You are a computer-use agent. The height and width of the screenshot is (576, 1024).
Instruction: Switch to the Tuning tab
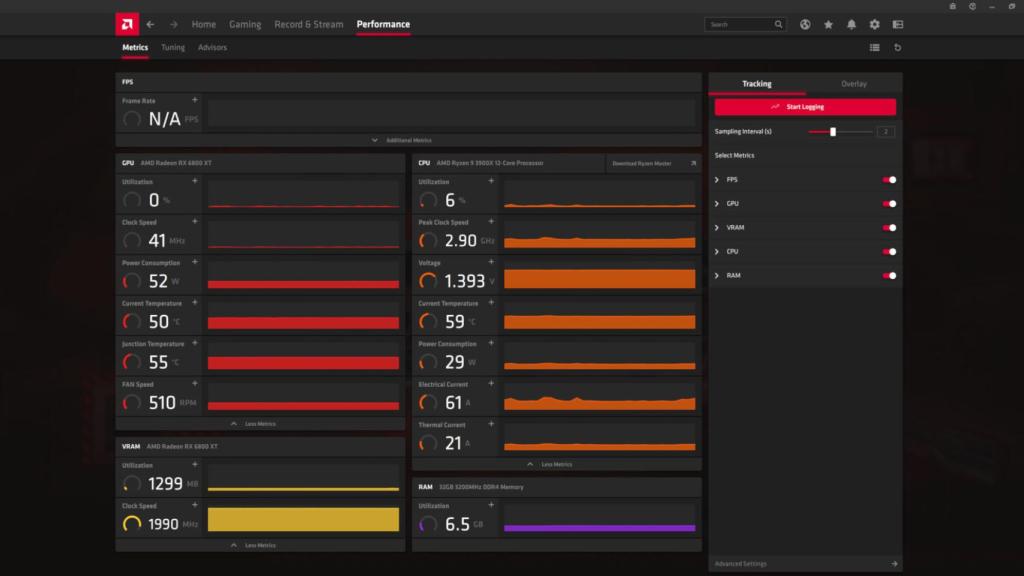173,46
